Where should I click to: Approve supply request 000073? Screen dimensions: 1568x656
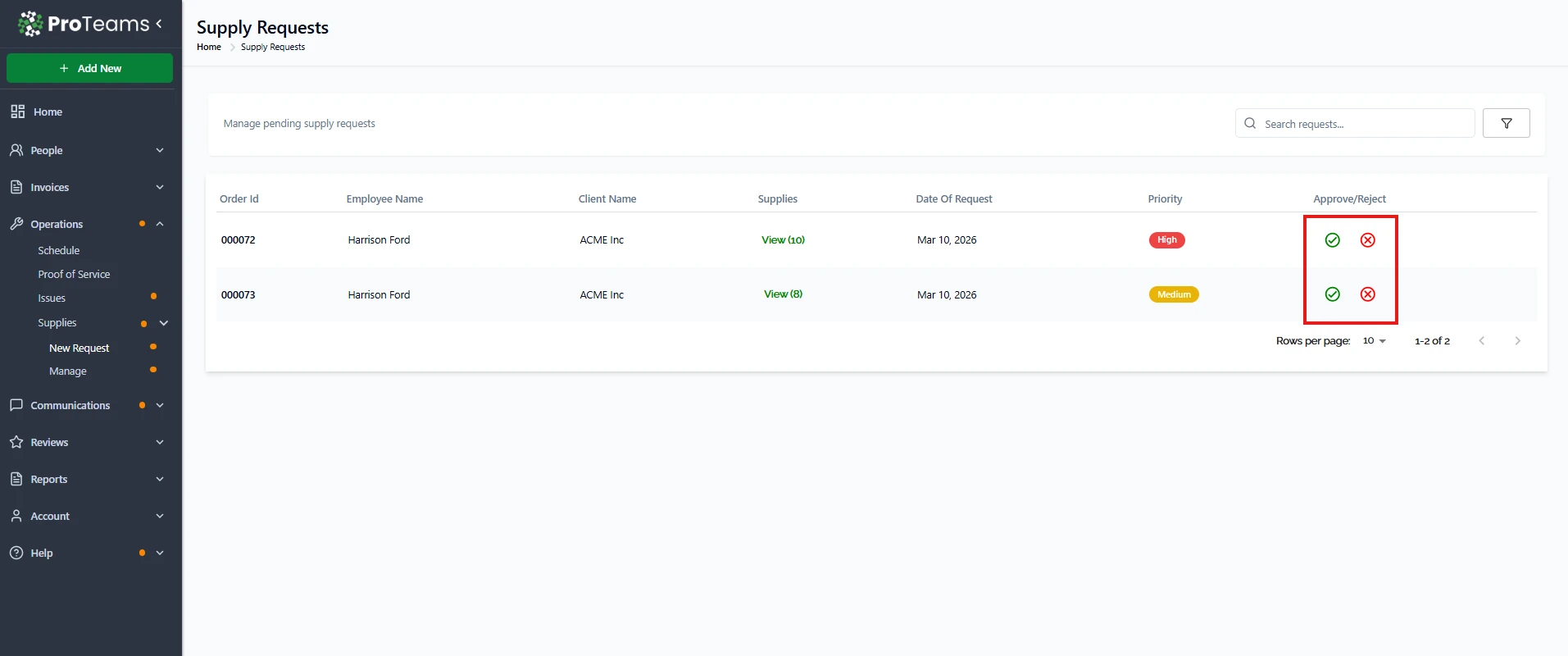point(1332,294)
